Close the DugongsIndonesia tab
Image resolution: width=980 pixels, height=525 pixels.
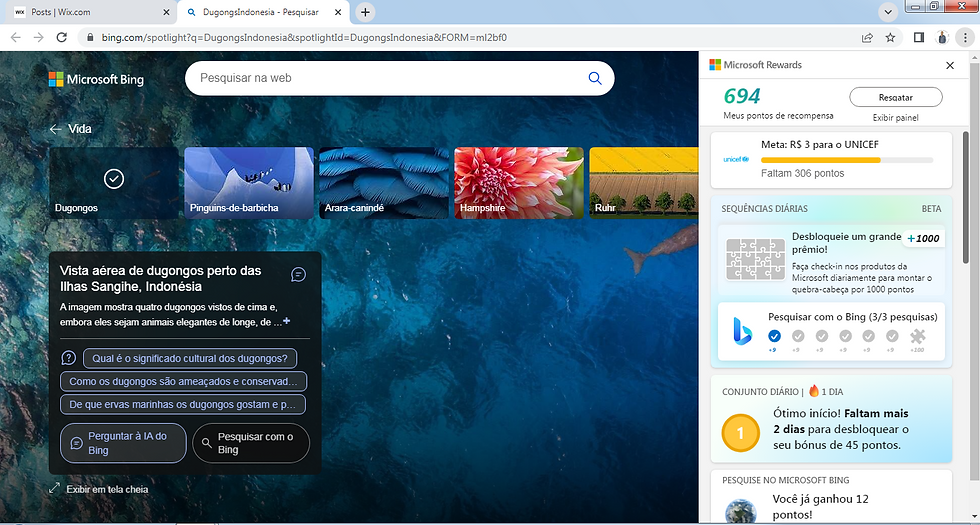[x=338, y=12]
